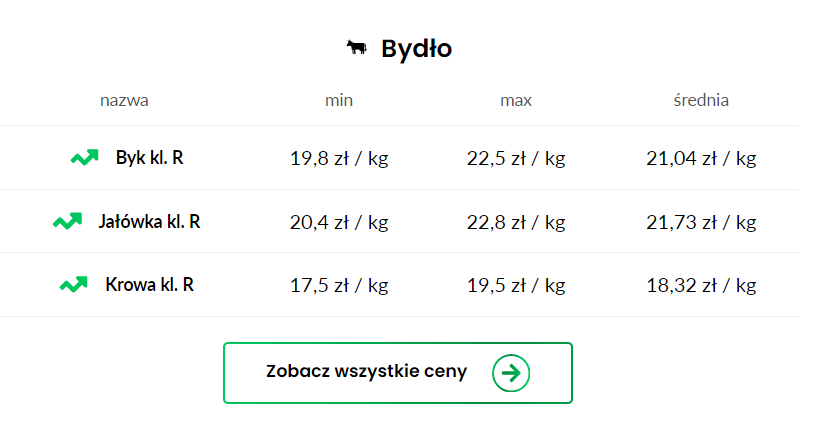813x426 pixels.
Task: Click Jałówka average price 21,73 zł / kg
Action: click(701, 222)
